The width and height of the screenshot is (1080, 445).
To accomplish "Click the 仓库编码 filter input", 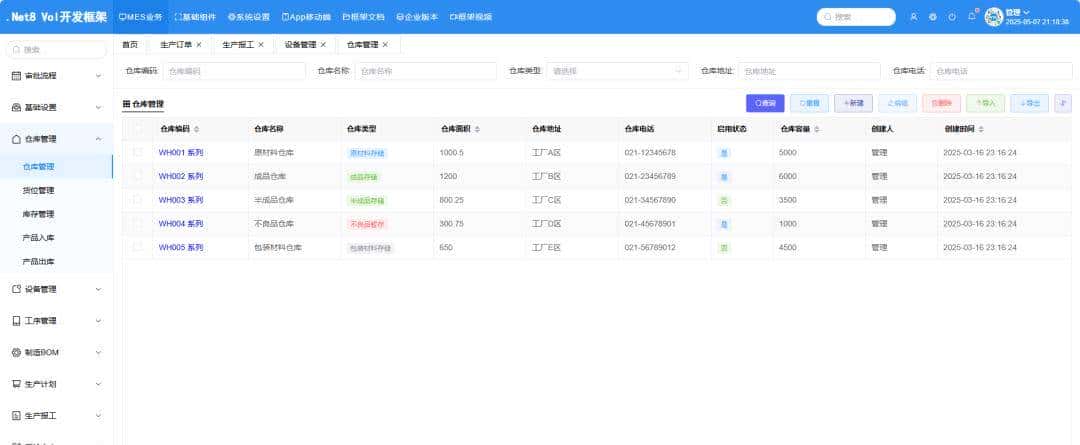I will 234,71.
